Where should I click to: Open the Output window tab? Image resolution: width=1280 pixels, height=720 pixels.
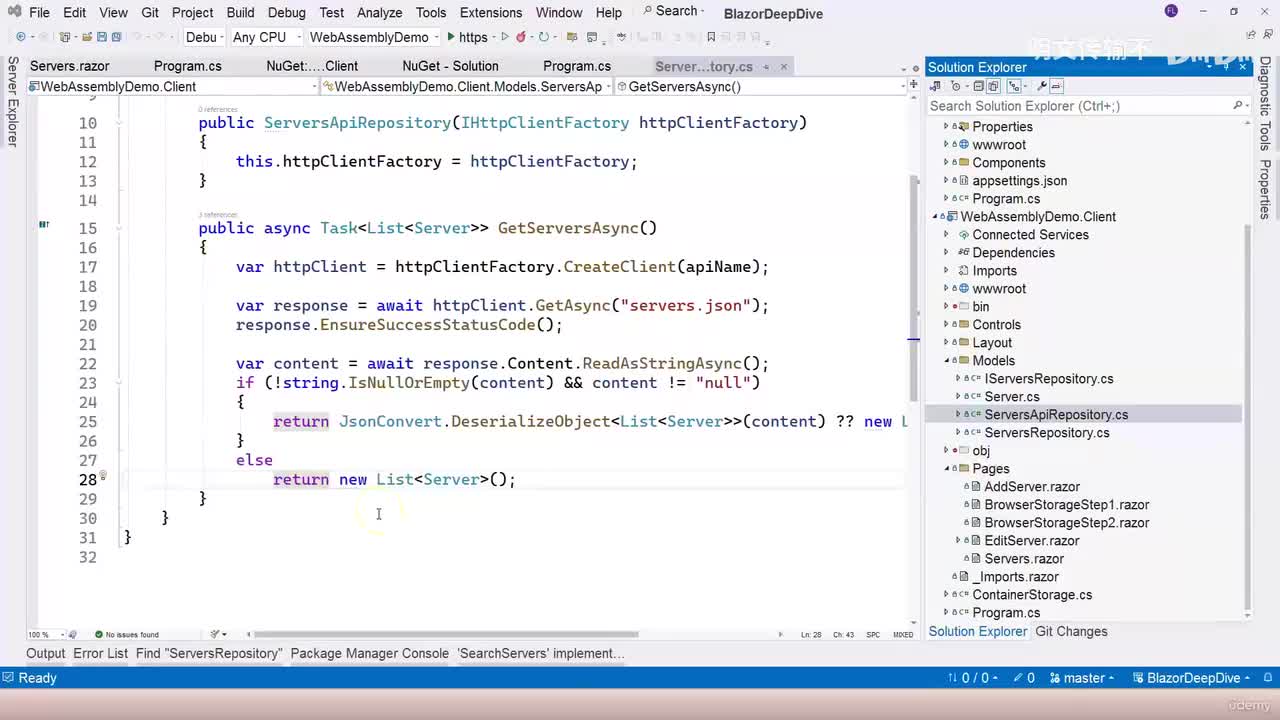pyautogui.click(x=45, y=653)
